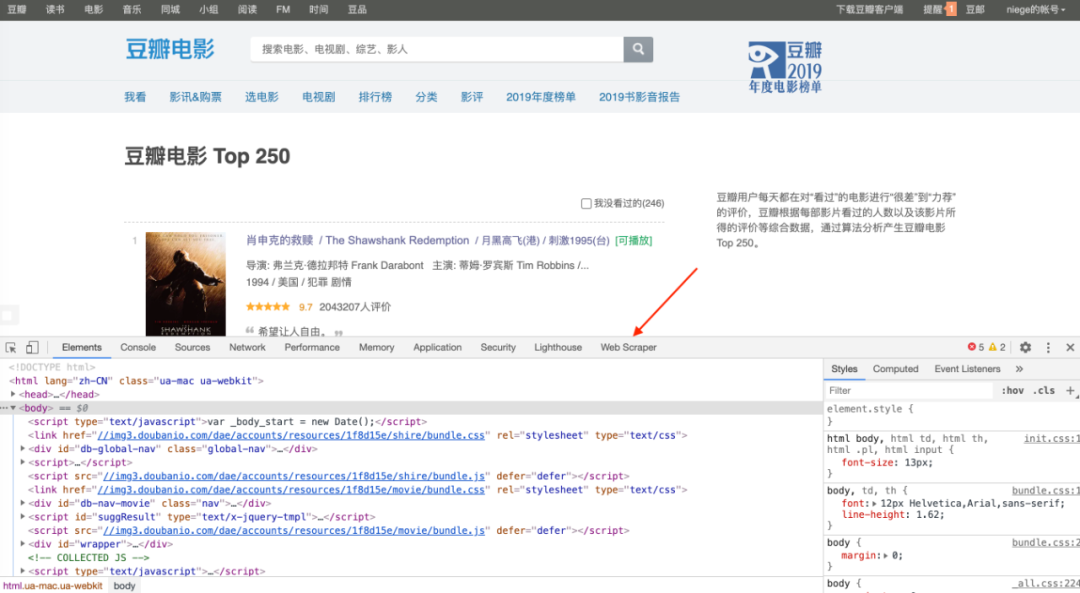Image resolution: width=1080 pixels, height=593 pixels.
Task: Expand the collapsed script node below db-global-nav
Action: tap(23, 462)
